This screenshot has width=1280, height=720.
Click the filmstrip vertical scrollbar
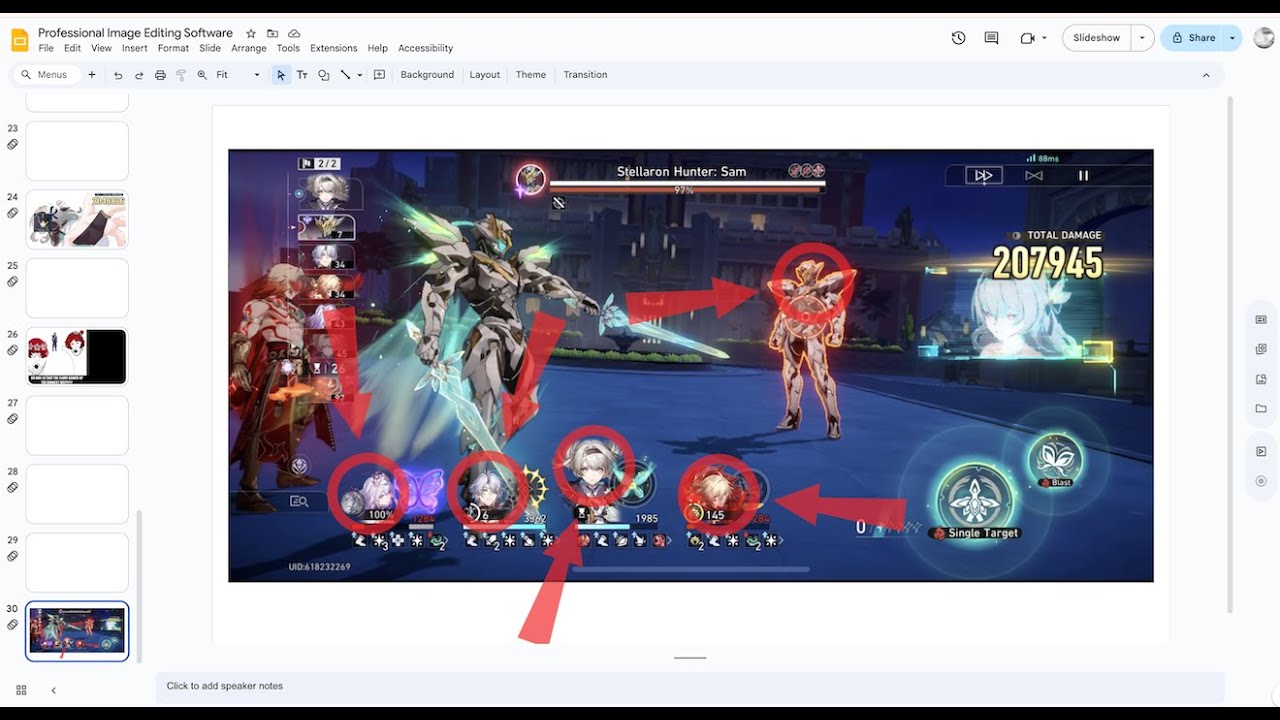point(139,586)
